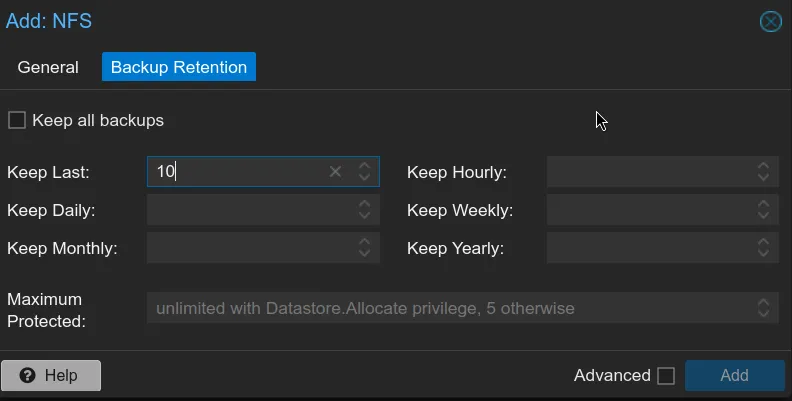Open the Help documentation

coord(51,376)
